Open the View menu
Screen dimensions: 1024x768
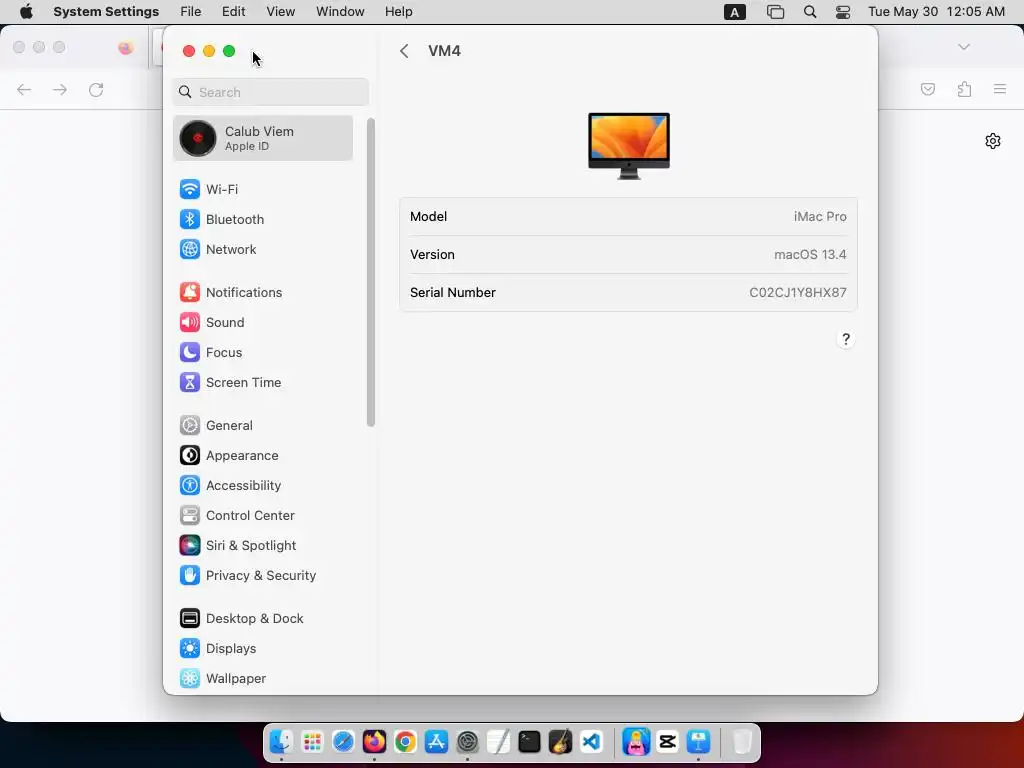(281, 12)
